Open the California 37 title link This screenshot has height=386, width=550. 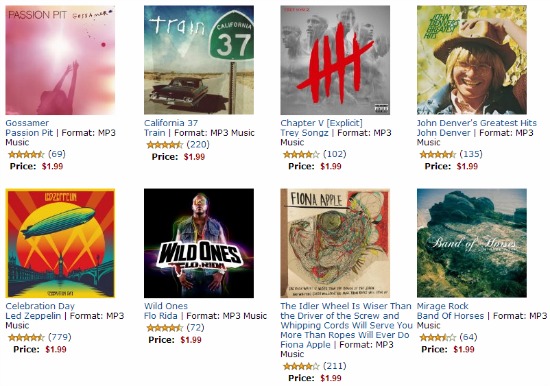171,123
